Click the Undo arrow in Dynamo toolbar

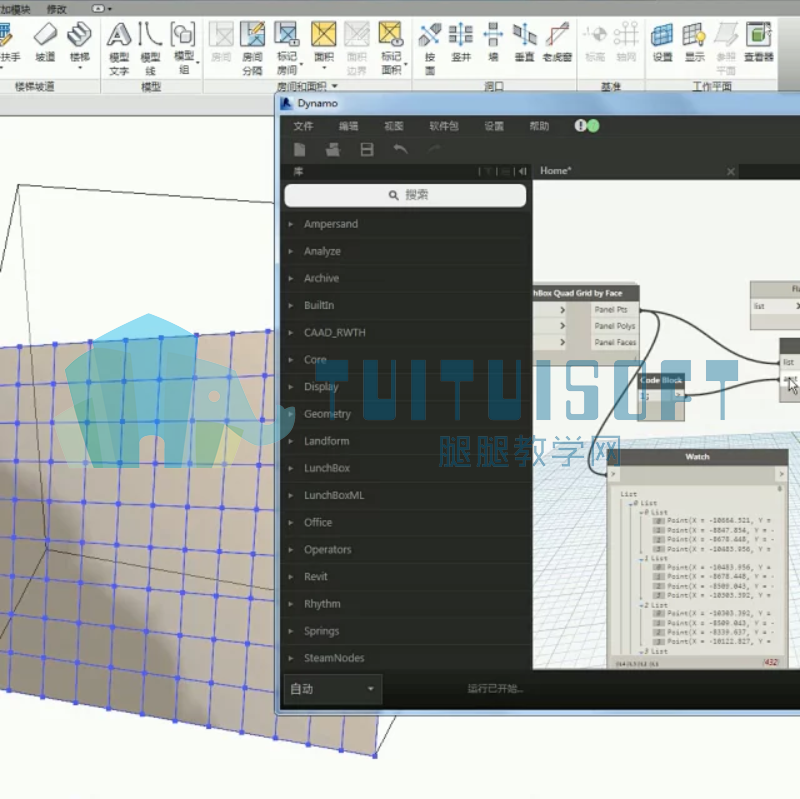(x=401, y=149)
